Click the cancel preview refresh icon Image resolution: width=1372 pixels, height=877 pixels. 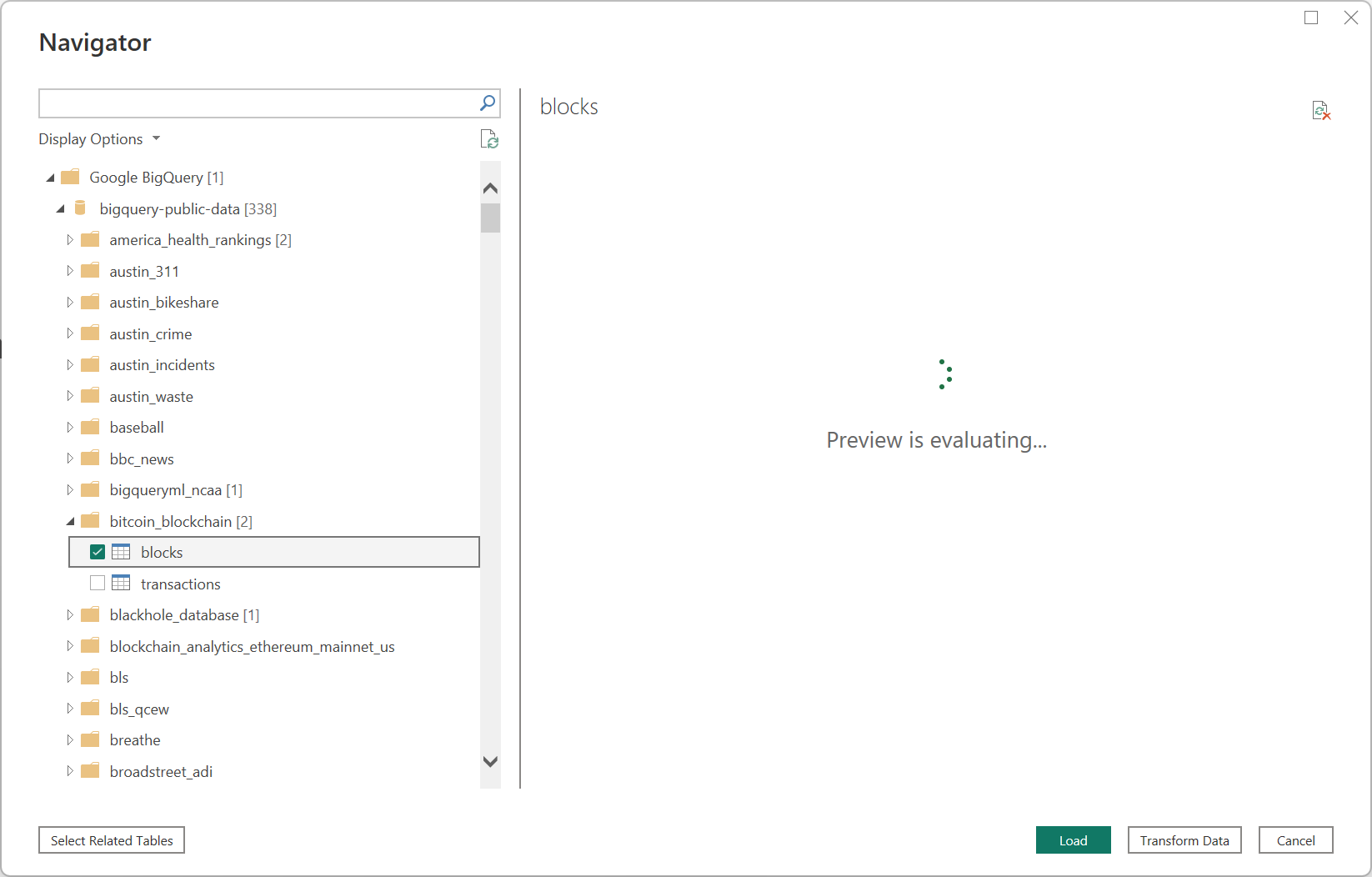[1321, 111]
